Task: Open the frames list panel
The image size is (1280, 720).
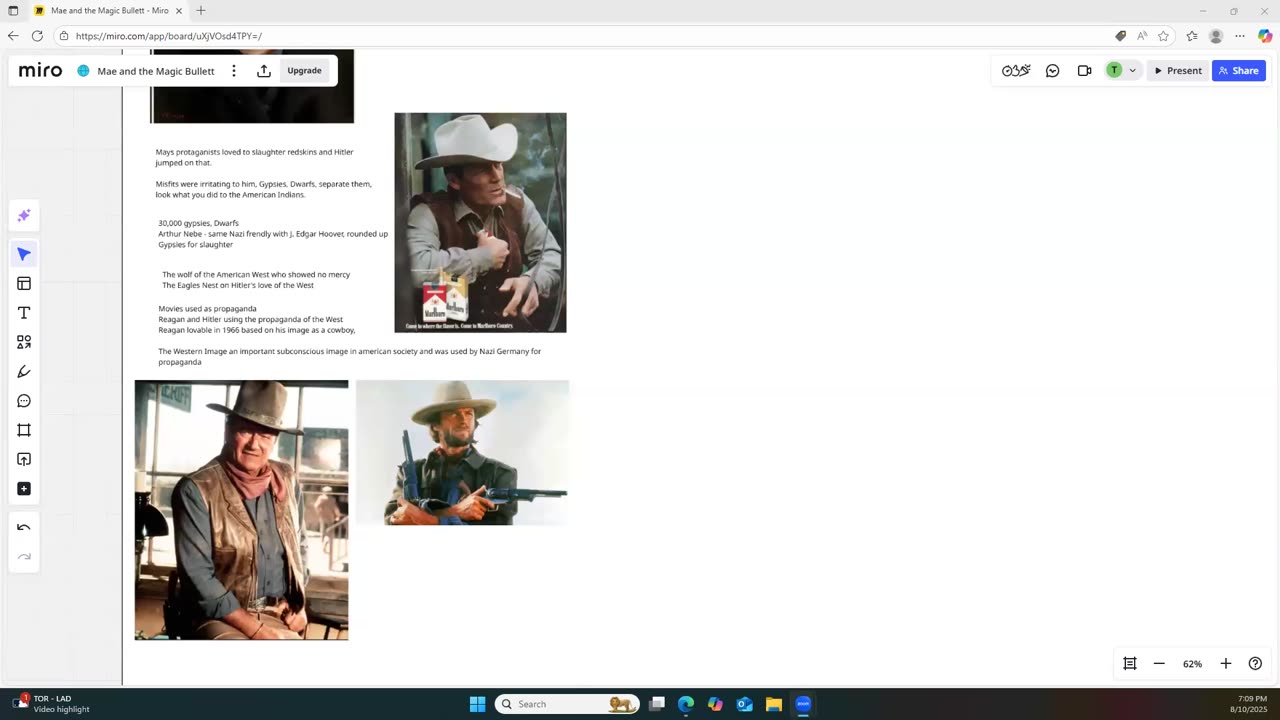Action: coord(1130,664)
